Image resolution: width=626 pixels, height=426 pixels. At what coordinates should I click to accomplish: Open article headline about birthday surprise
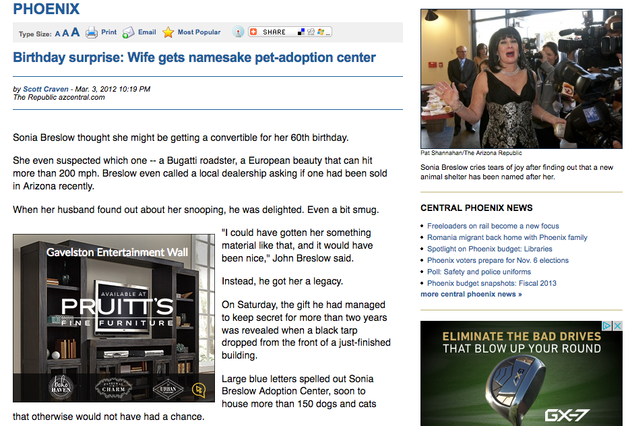tap(194, 57)
